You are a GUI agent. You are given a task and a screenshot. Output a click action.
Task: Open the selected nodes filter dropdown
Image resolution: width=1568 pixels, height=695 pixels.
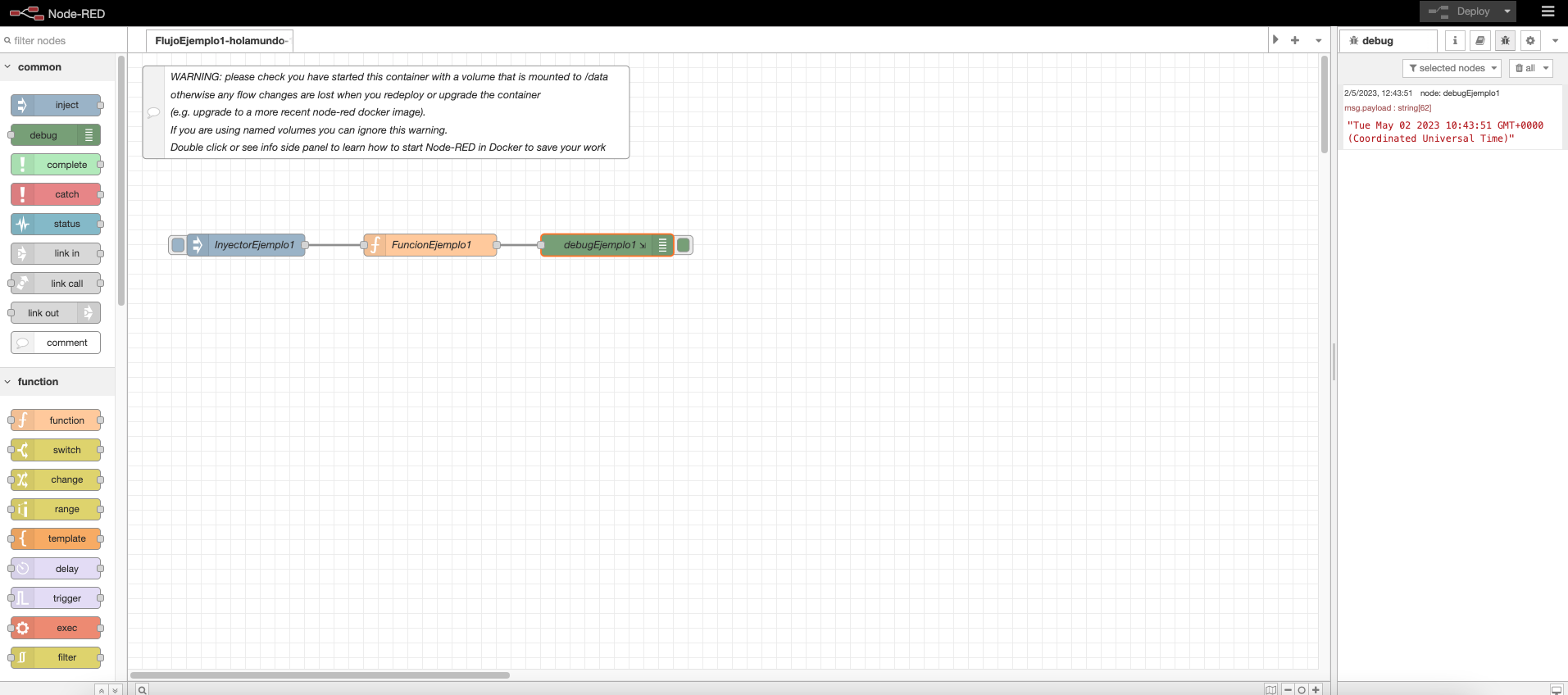coord(1452,68)
